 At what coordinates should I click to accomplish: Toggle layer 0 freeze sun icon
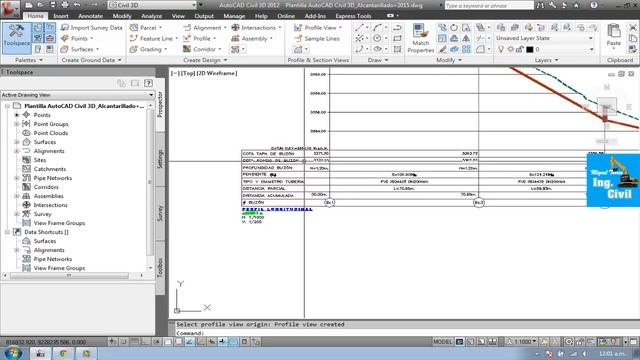[510, 49]
